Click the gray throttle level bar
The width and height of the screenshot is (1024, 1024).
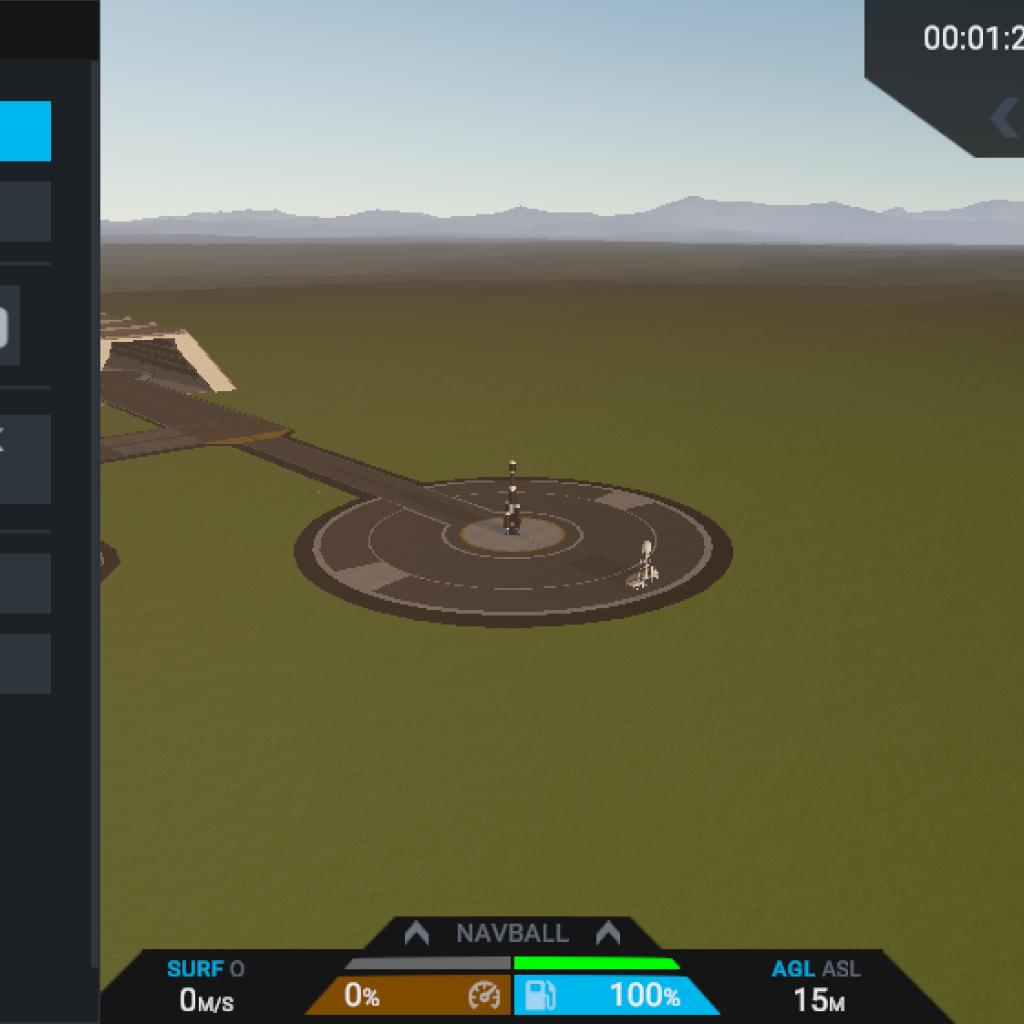tap(428, 963)
